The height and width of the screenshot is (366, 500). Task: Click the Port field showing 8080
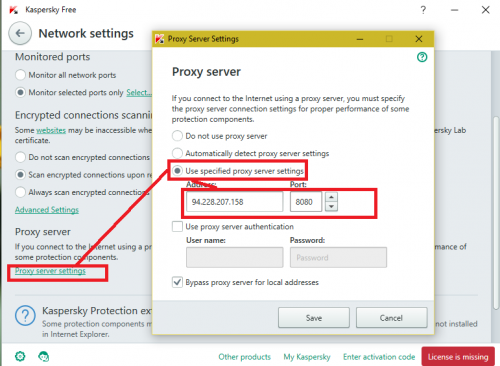(x=306, y=202)
